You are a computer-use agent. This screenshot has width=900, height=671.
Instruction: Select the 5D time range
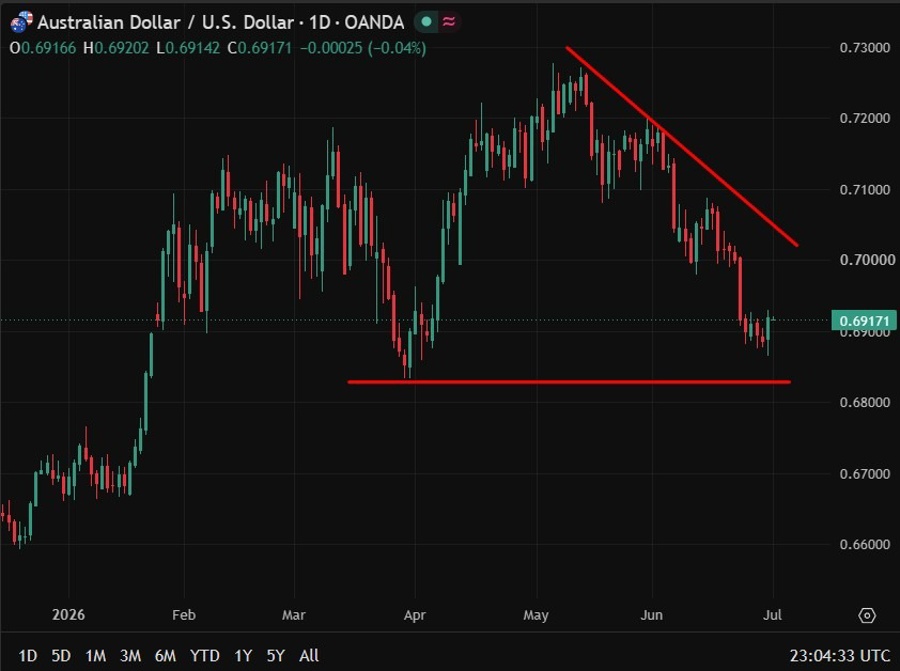pyautogui.click(x=61, y=656)
